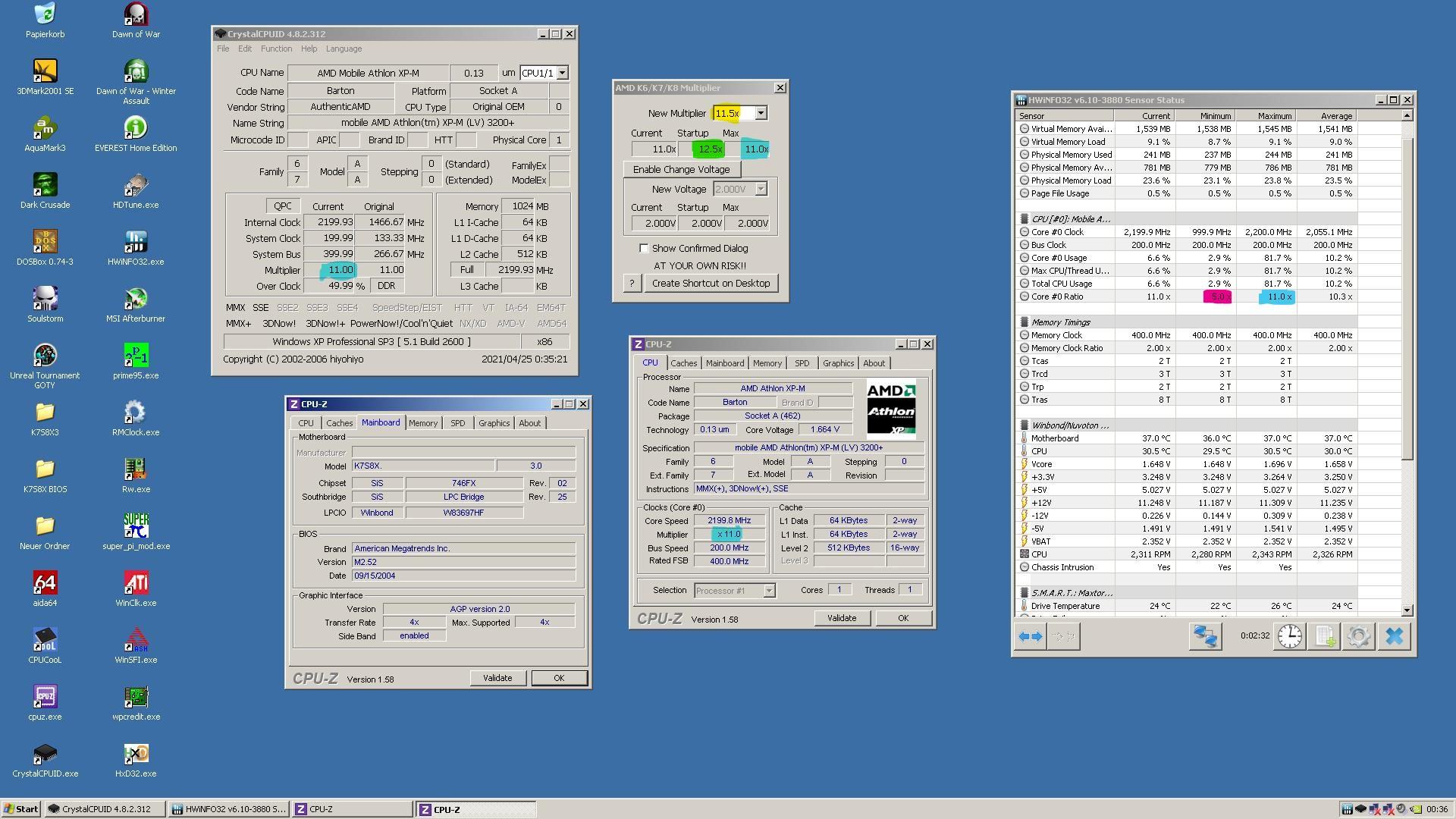Screen dimensions: 1456x819
Task: Open CPU1/1 selector dropdown in CrystalCPUID
Action: [562, 73]
